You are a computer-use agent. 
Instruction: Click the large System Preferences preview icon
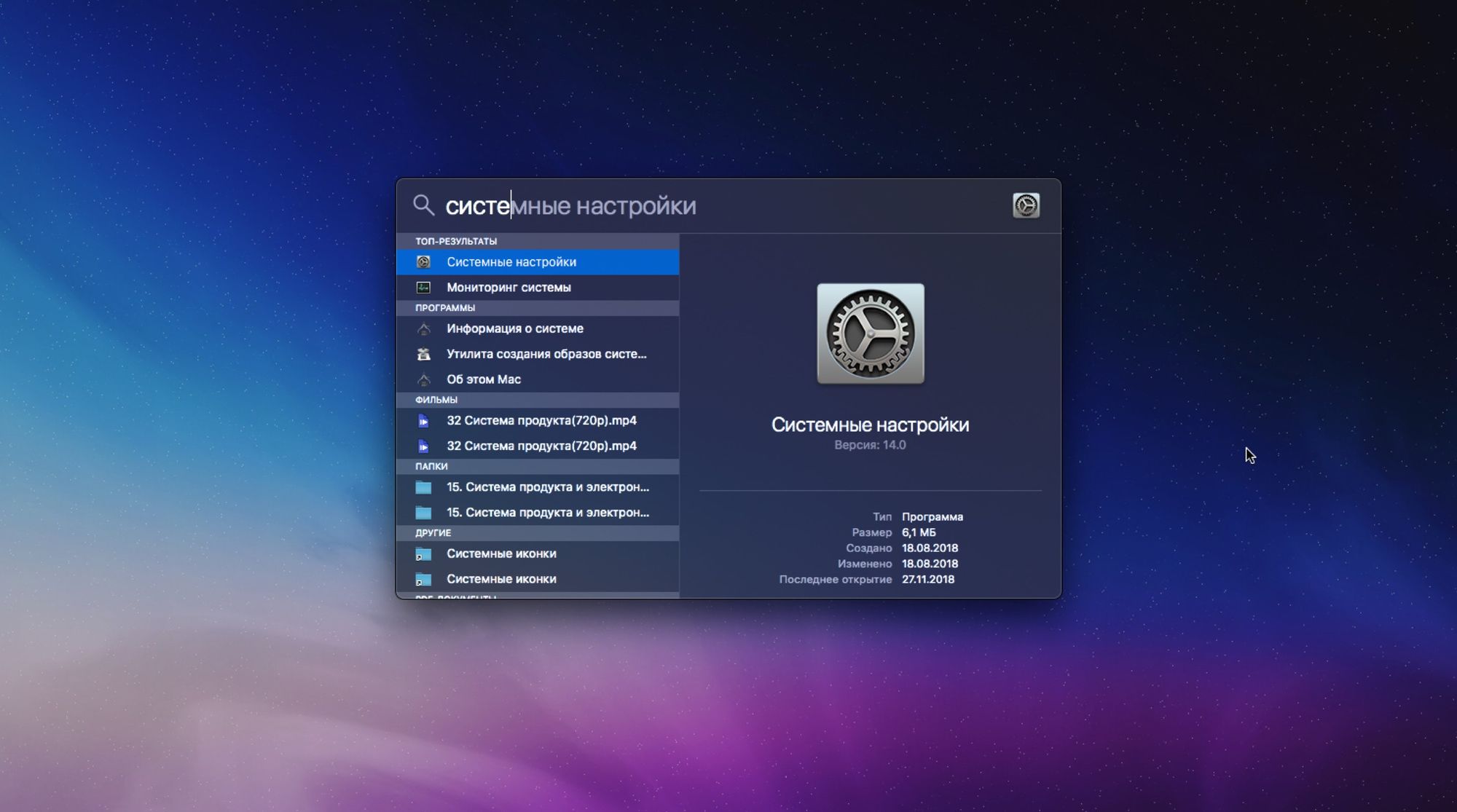[871, 334]
